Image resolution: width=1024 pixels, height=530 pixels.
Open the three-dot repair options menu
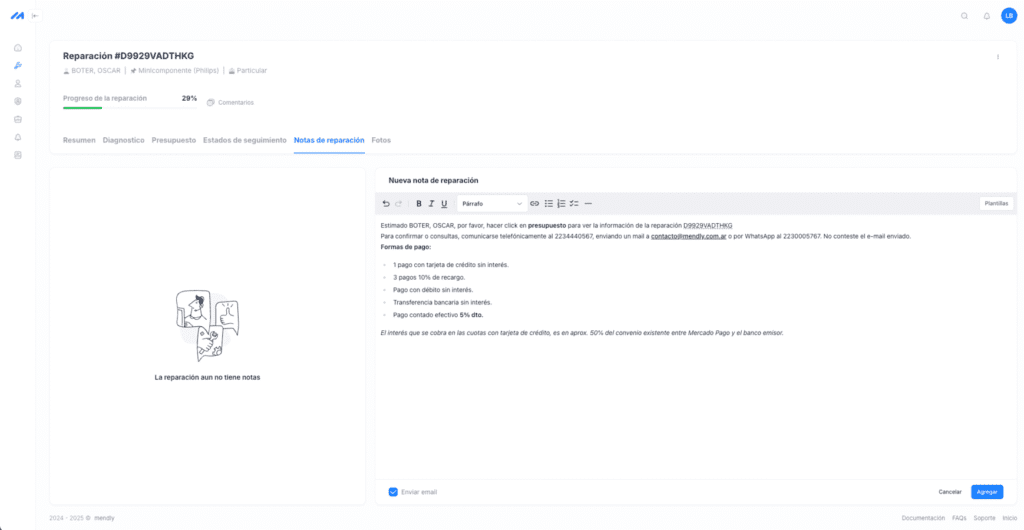[997, 57]
